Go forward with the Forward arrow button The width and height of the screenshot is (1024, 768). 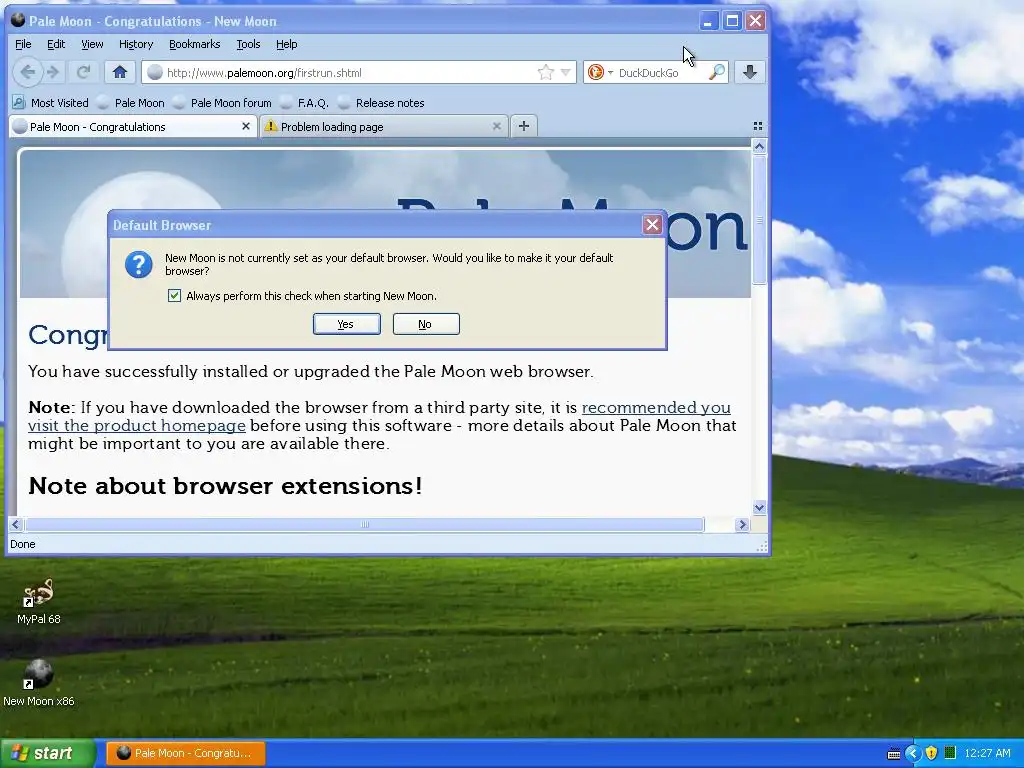click(54, 72)
